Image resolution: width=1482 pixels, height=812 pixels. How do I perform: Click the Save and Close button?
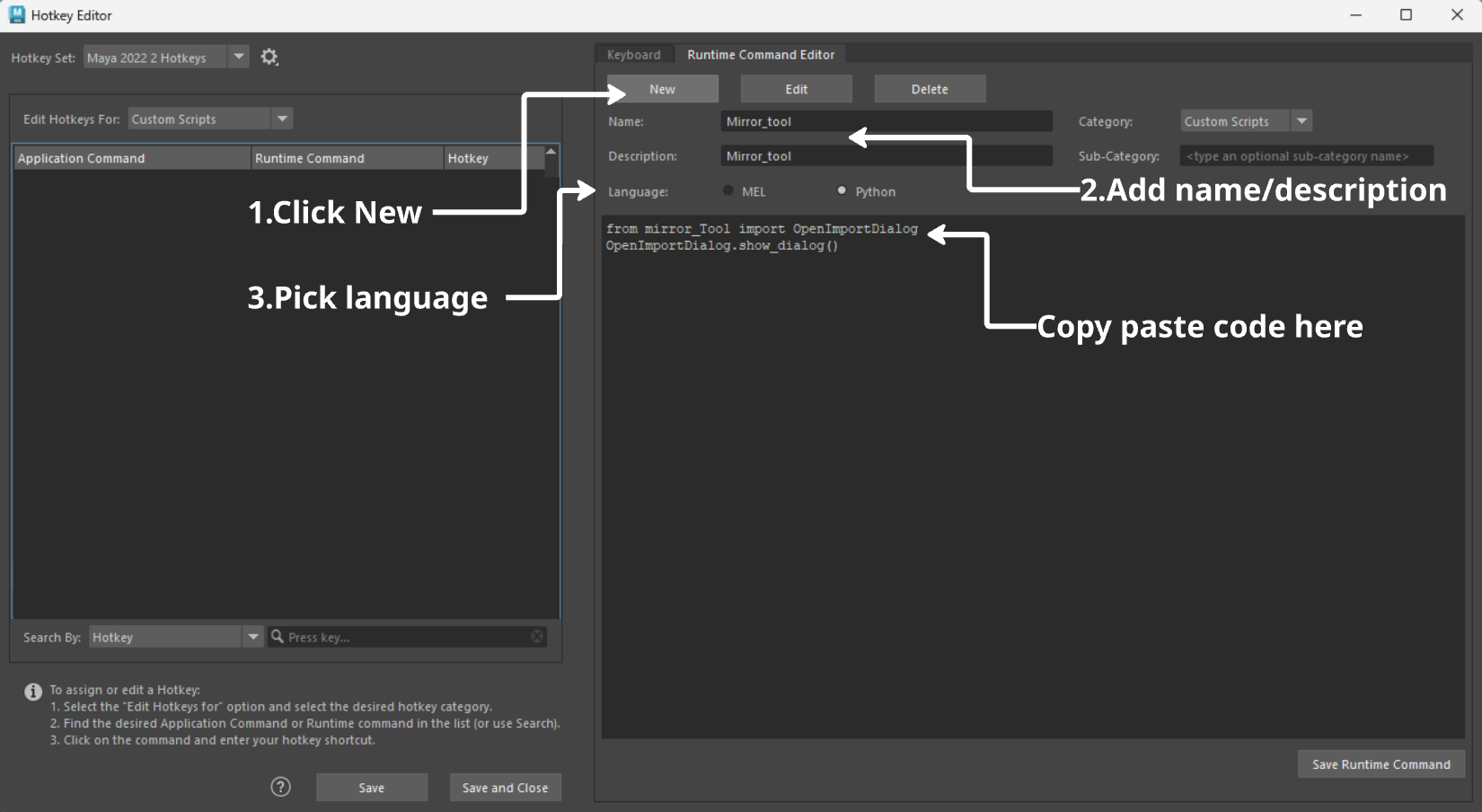505,788
